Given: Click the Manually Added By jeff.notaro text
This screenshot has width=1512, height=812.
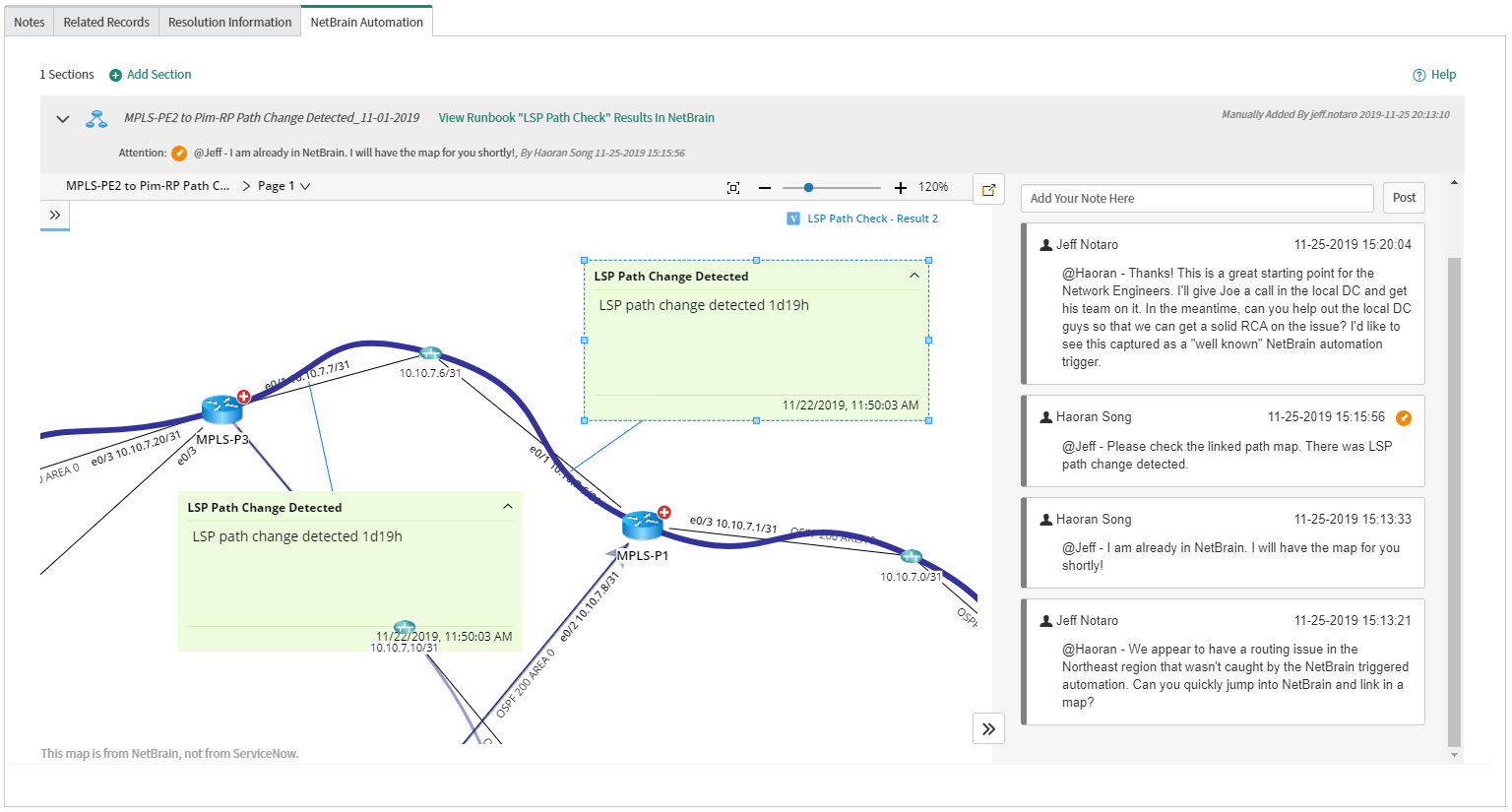Looking at the screenshot, I should [x=1336, y=114].
